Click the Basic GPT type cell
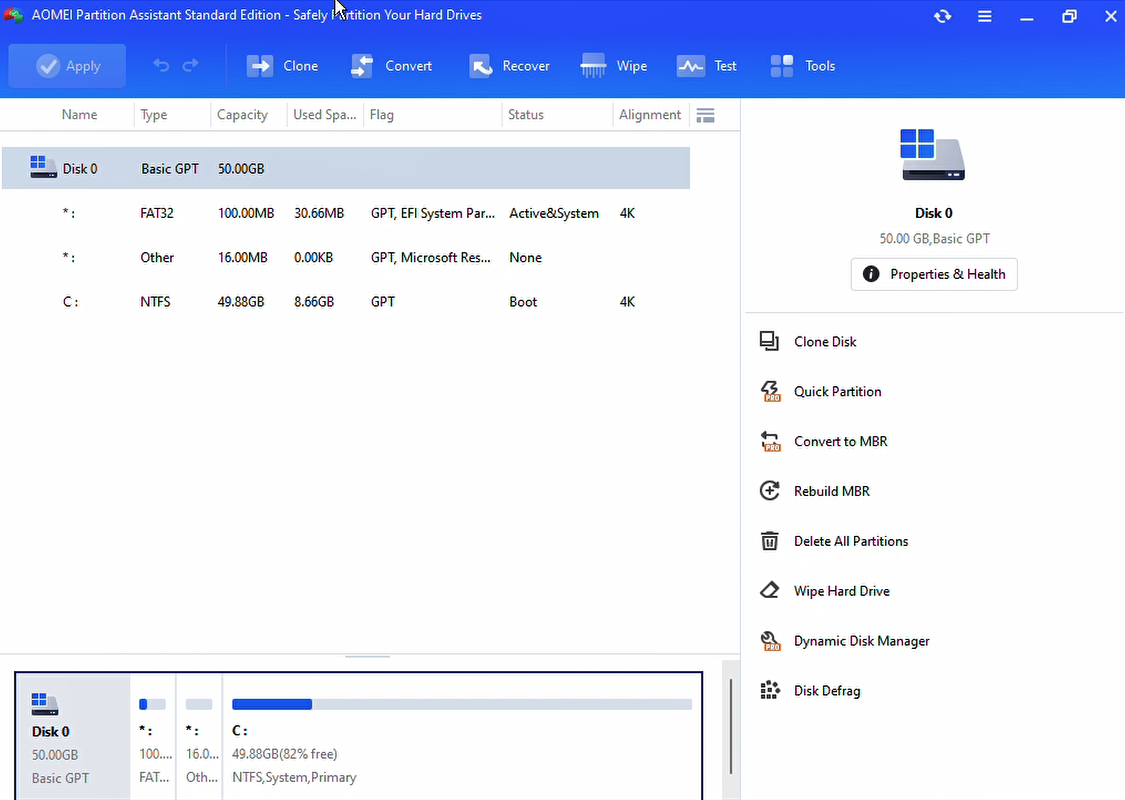Screen dimensions: 1125x800 (170, 169)
